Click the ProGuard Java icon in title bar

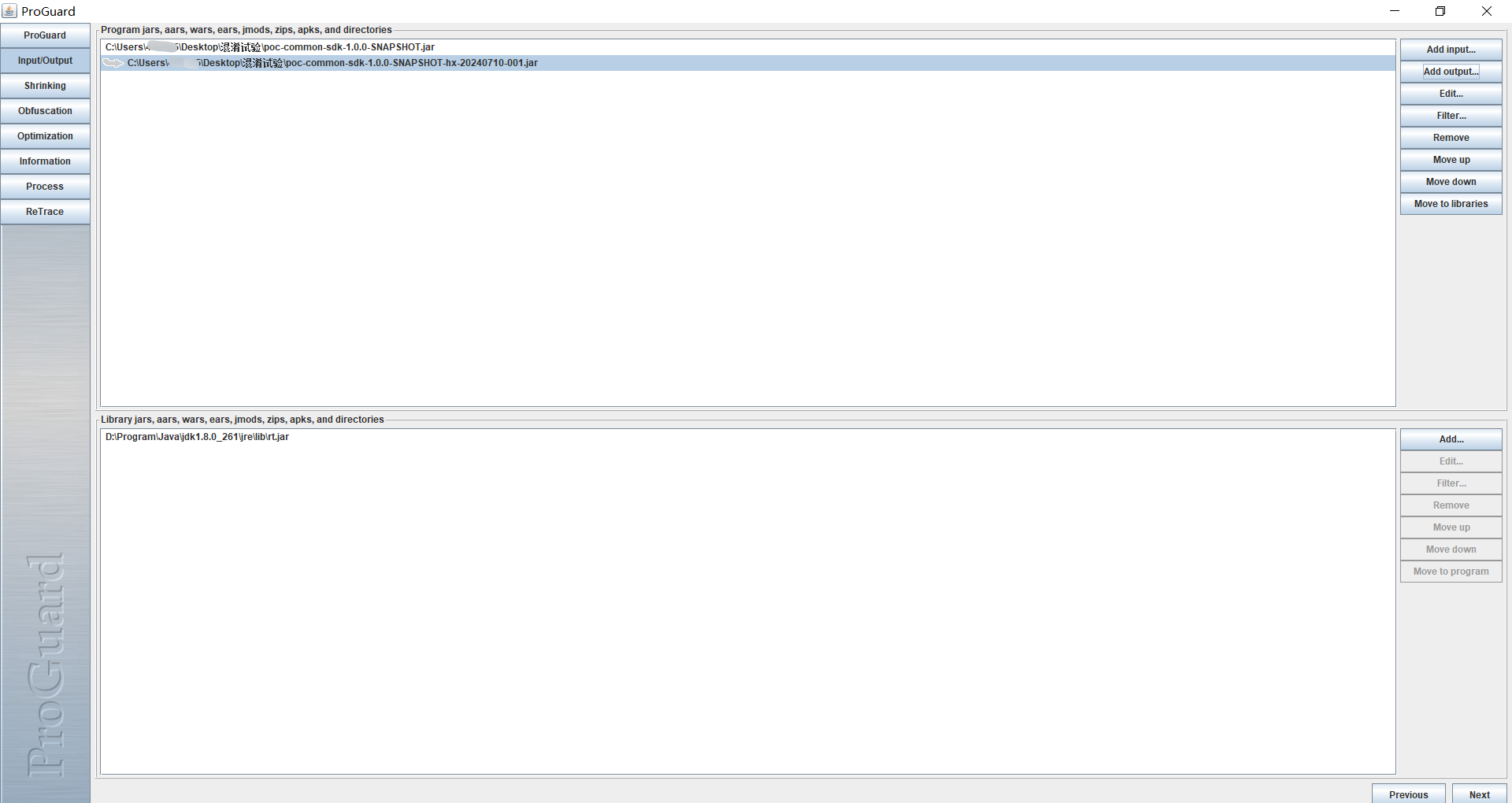(x=9, y=11)
